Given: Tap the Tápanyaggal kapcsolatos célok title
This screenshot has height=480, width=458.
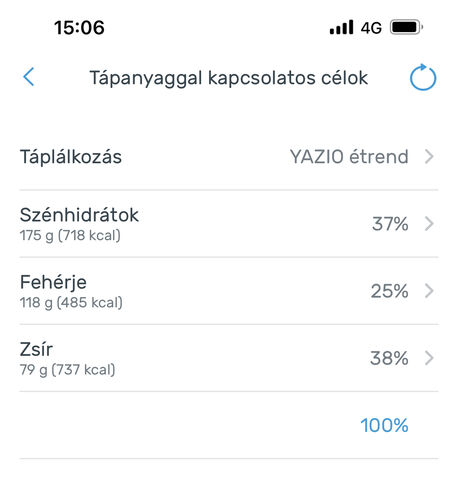Looking at the screenshot, I should [x=229, y=78].
